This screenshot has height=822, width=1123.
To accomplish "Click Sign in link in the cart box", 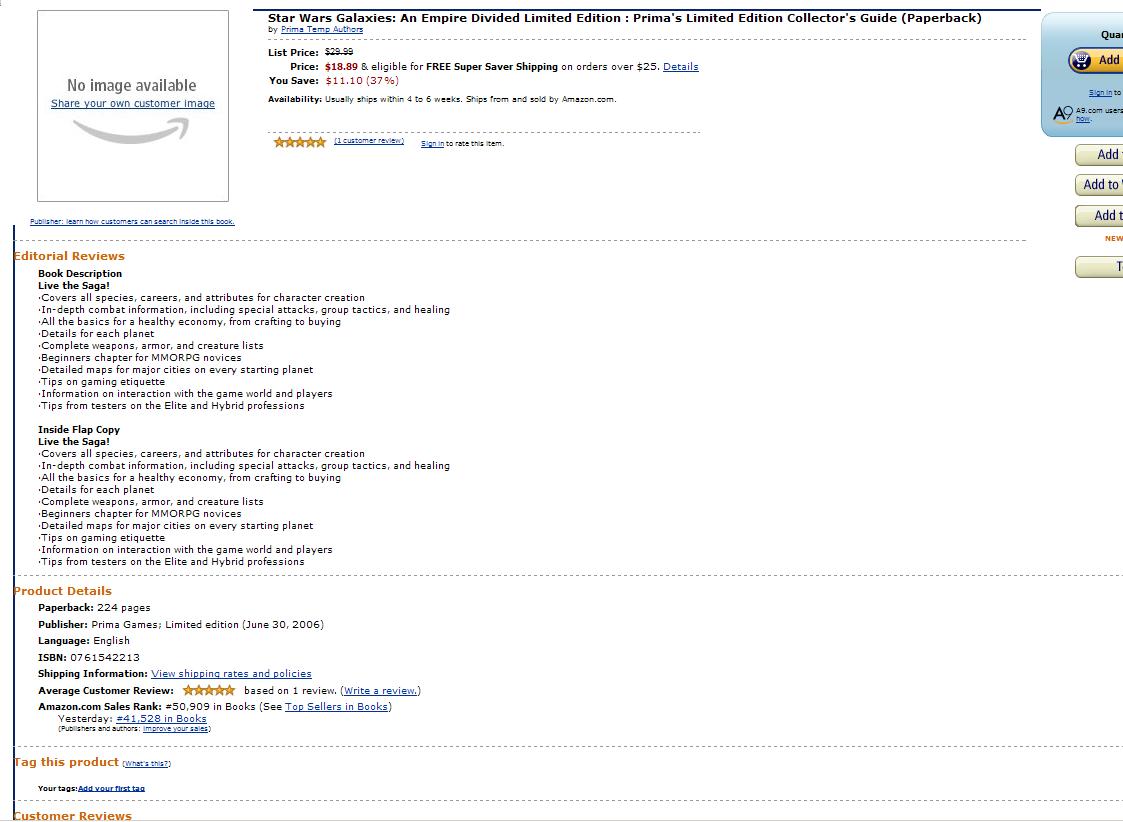I will (1100, 93).
